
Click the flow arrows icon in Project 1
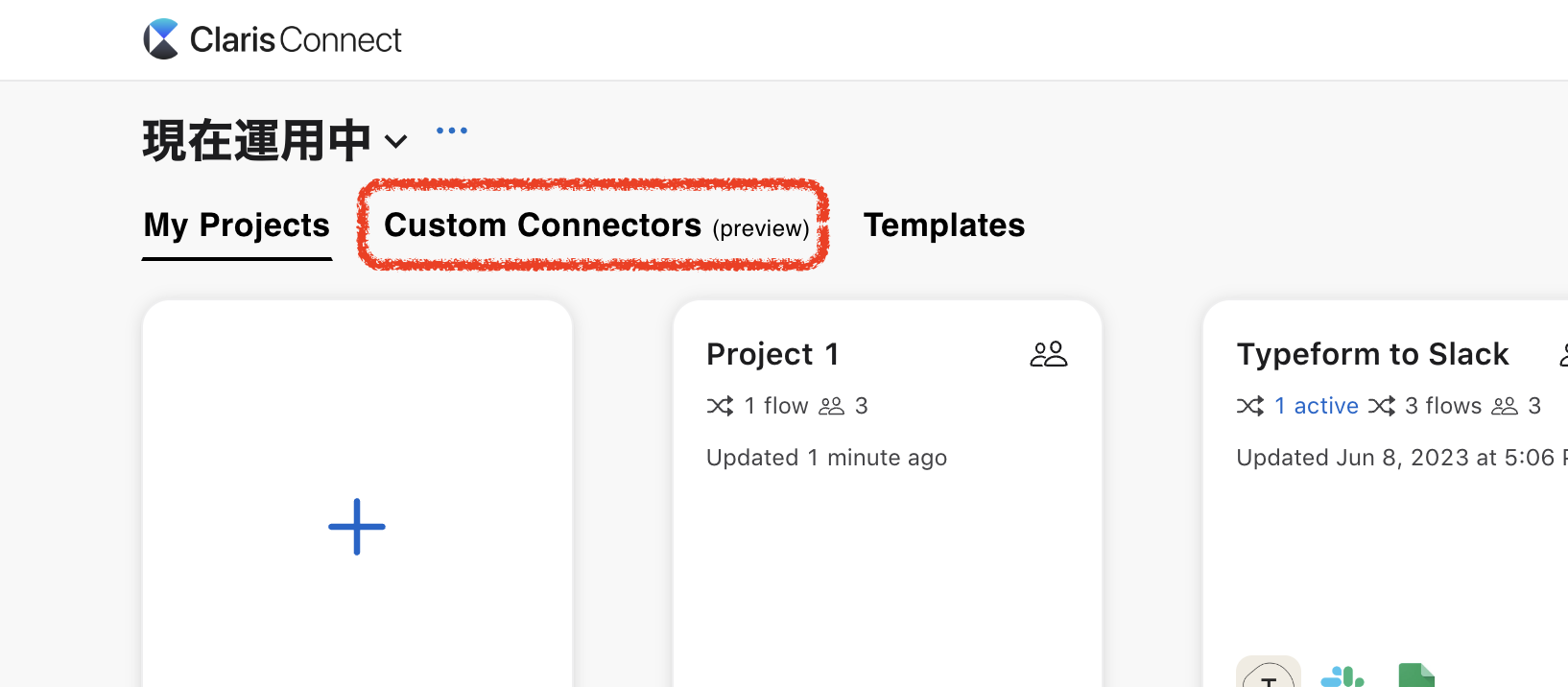(721, 406)
